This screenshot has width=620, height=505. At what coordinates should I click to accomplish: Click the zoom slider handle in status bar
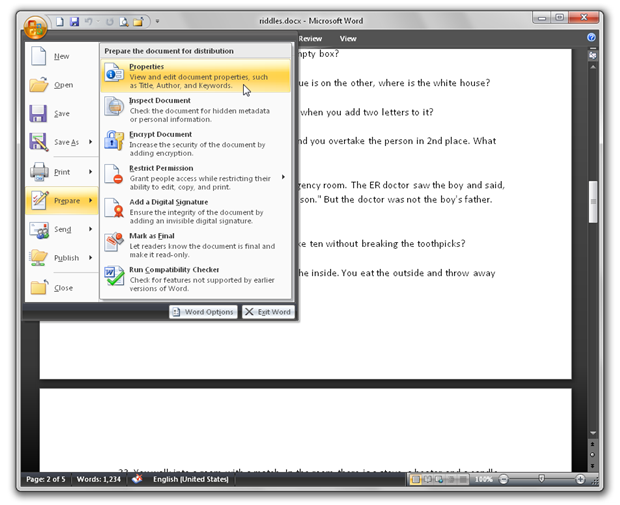[541, 479]
